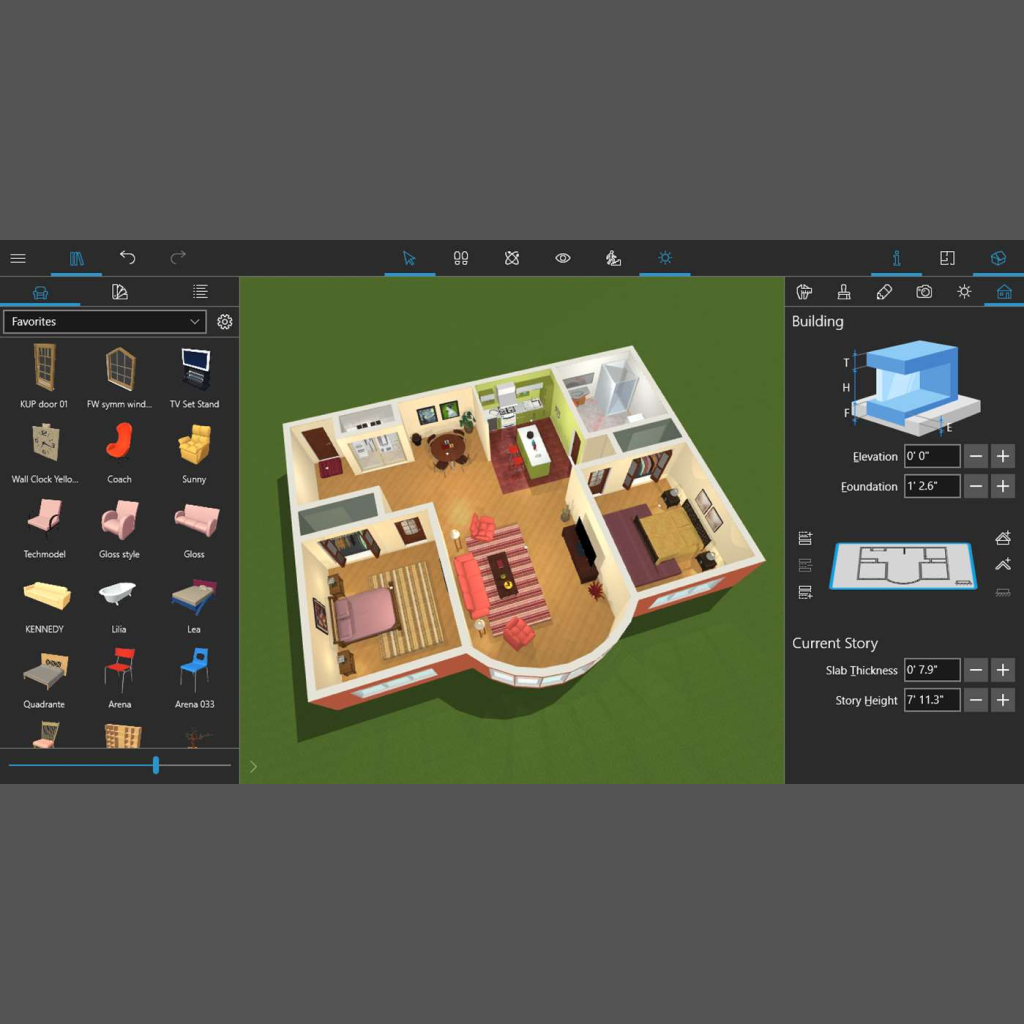Open the Building tab on right panel
1024x1024 pixels.
click(x=1004, y=291)
